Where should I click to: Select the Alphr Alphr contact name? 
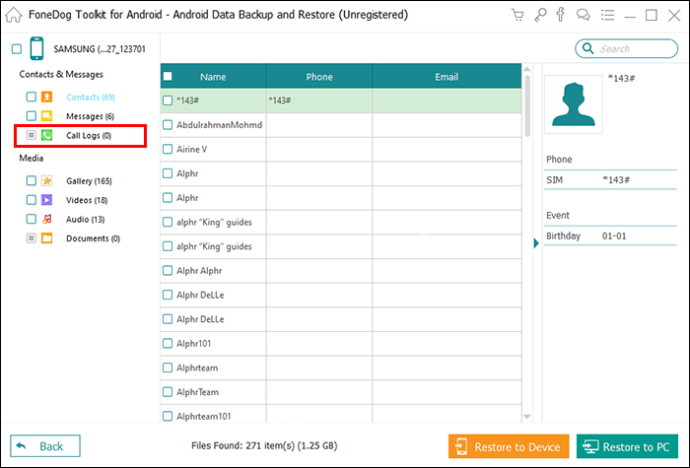[x=199, y=271]
